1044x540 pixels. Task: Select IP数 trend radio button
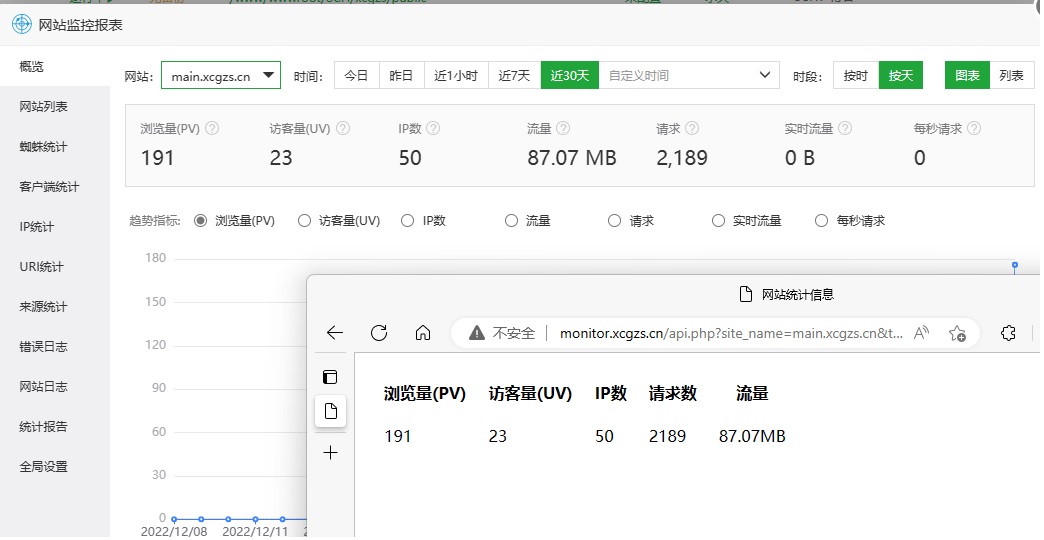click(x=407, y=220)
